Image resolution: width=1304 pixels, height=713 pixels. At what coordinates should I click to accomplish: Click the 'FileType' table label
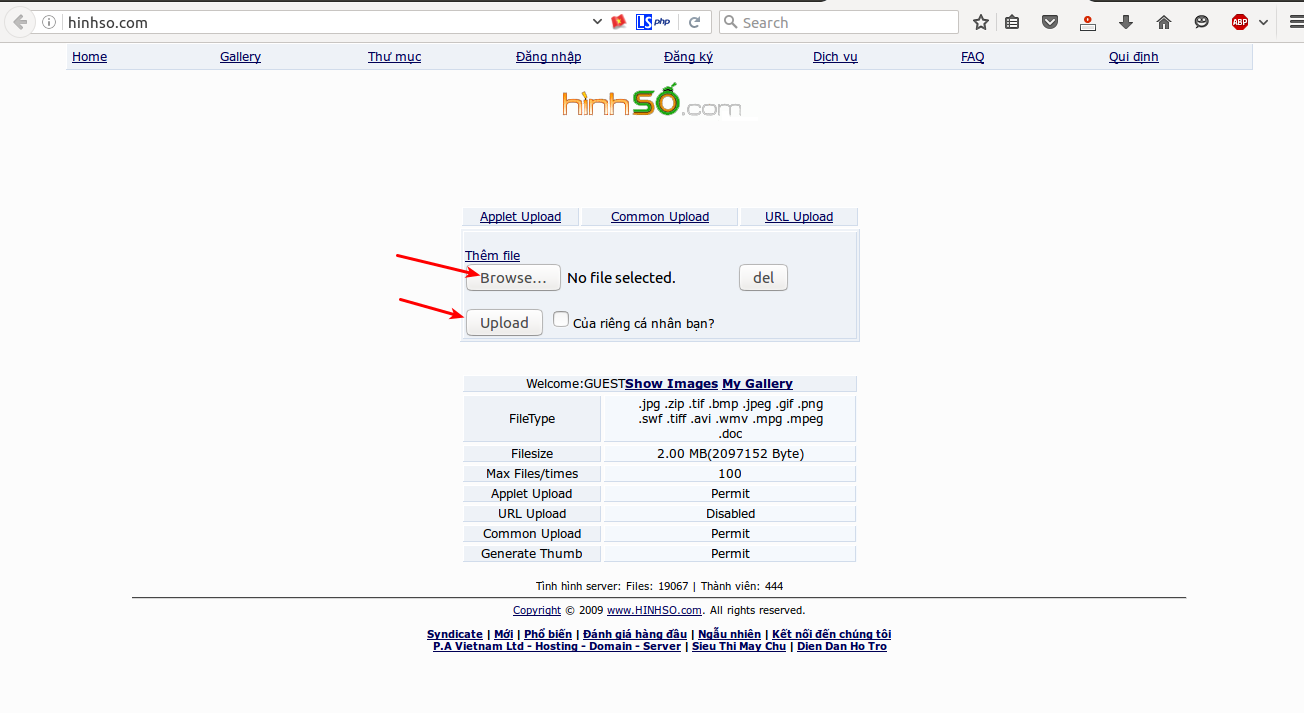pos(532,419)
